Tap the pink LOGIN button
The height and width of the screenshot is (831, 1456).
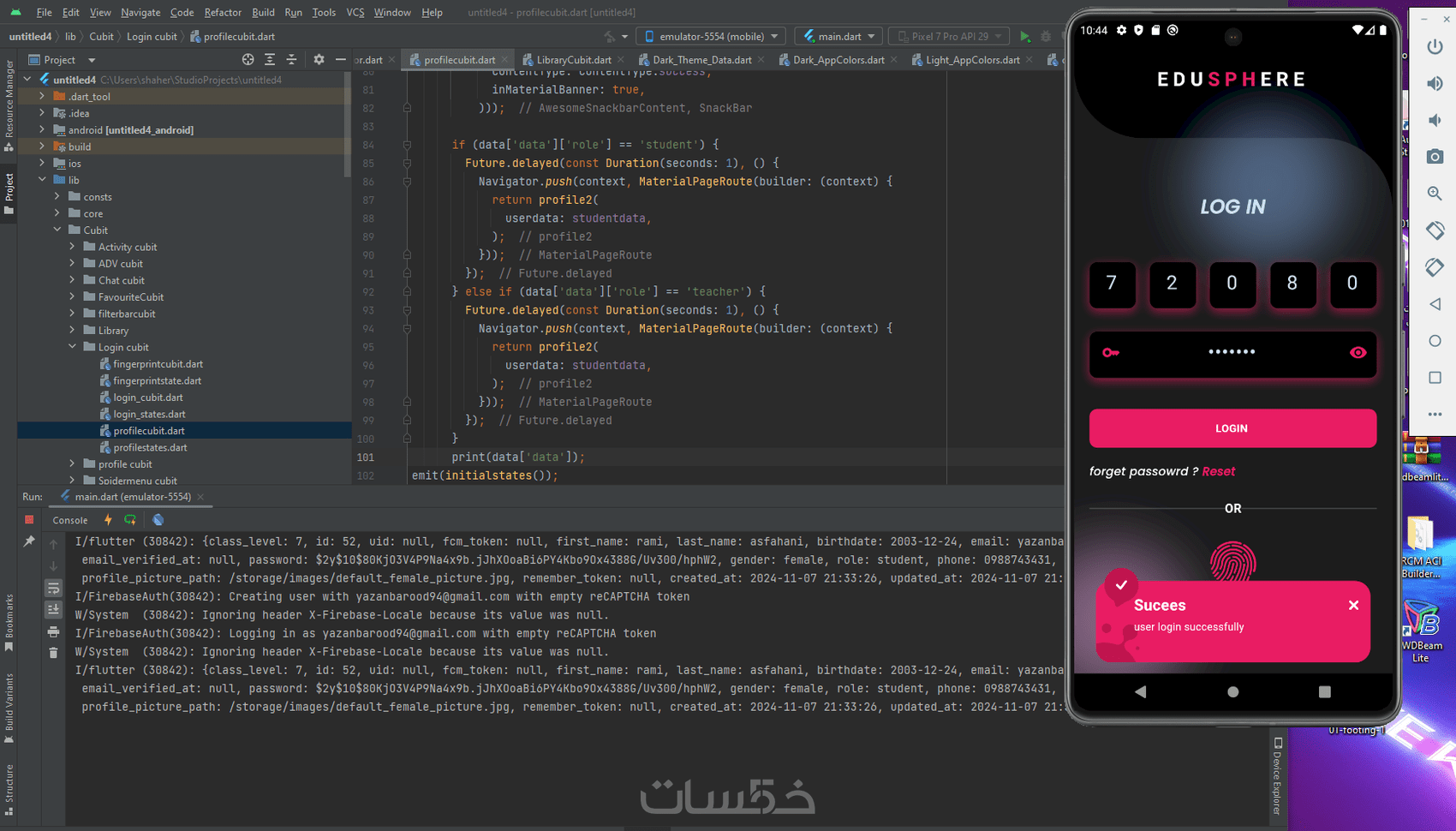tap(1232, 428)
